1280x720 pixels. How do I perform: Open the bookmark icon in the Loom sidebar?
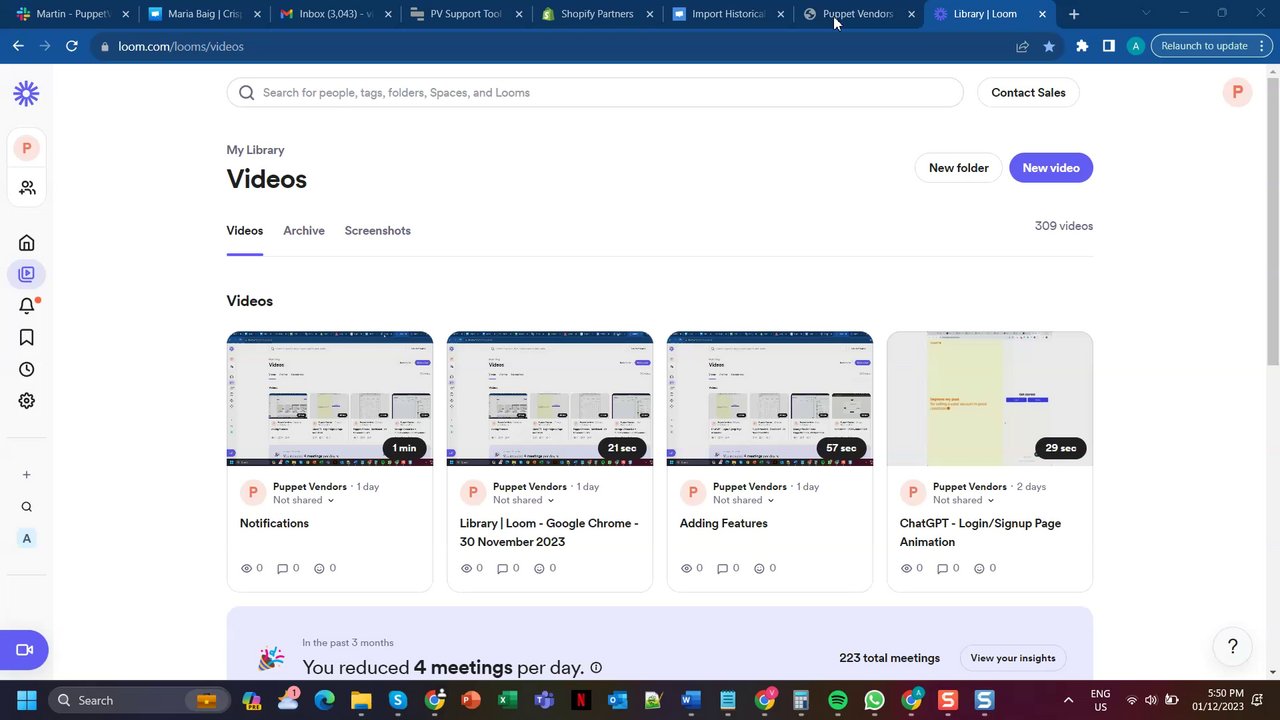pos(27,338)
